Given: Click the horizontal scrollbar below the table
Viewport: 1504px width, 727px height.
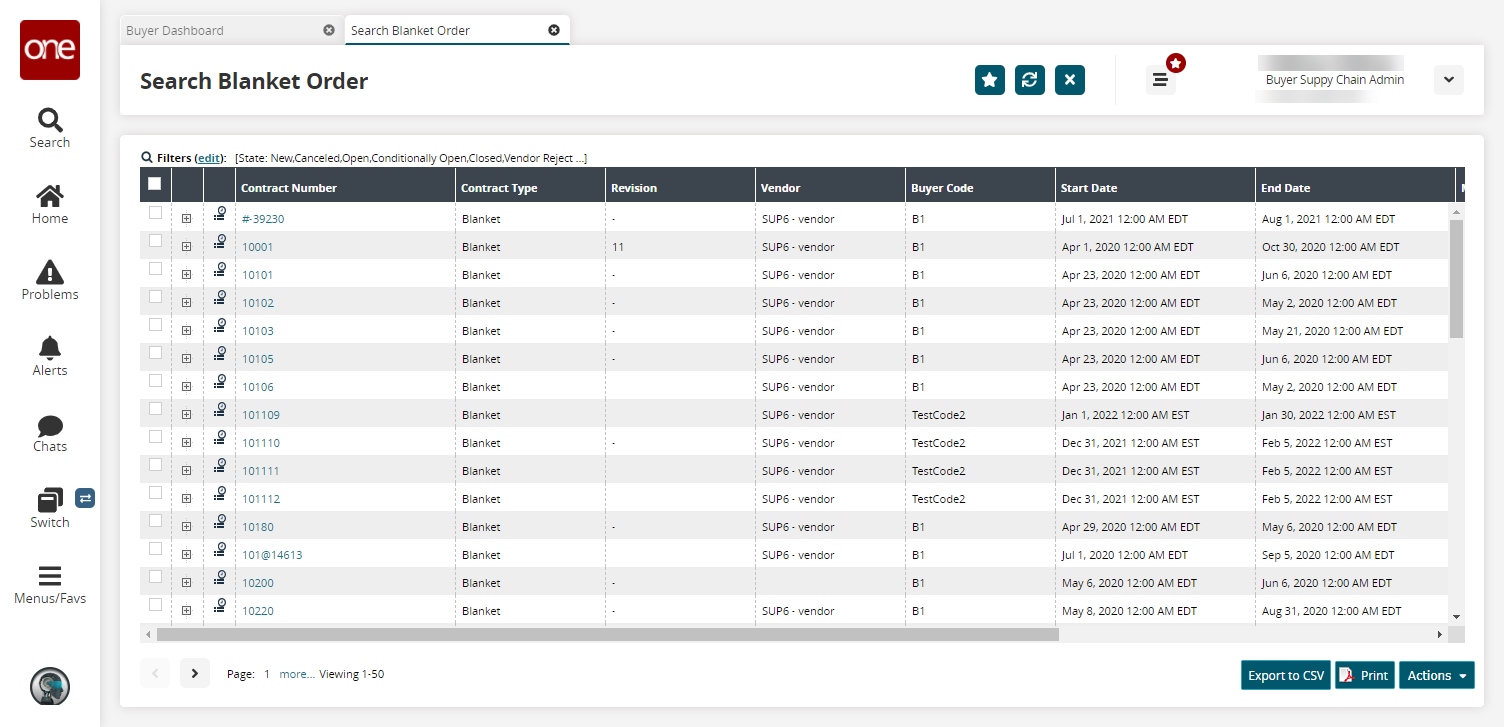Looking at the screenshot, I should tap(607, 634).
